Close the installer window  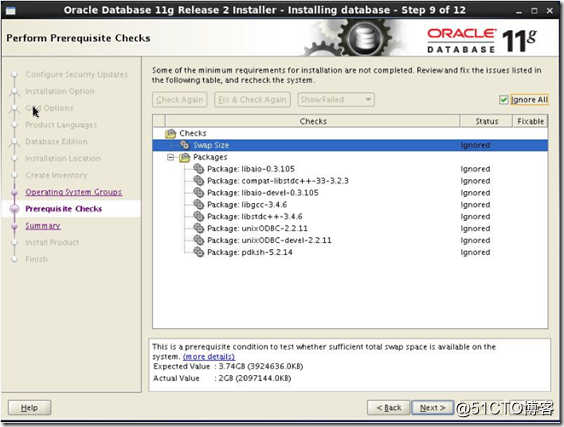point(550,11)
